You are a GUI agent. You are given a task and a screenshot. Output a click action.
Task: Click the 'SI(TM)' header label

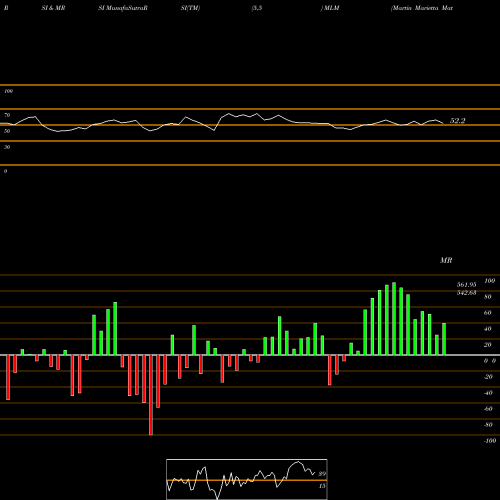point(190,8)
